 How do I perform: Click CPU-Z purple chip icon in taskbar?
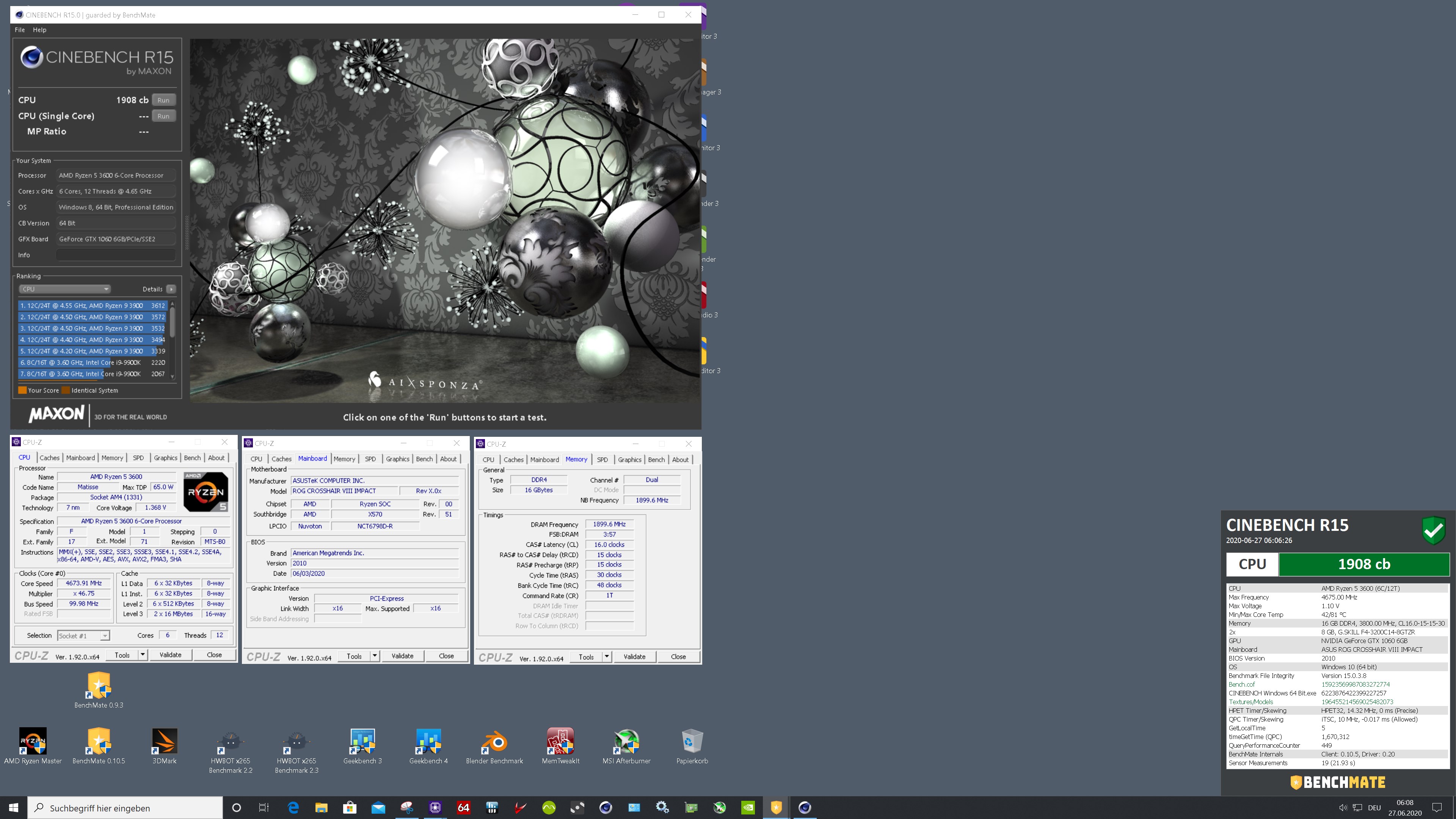435,808
